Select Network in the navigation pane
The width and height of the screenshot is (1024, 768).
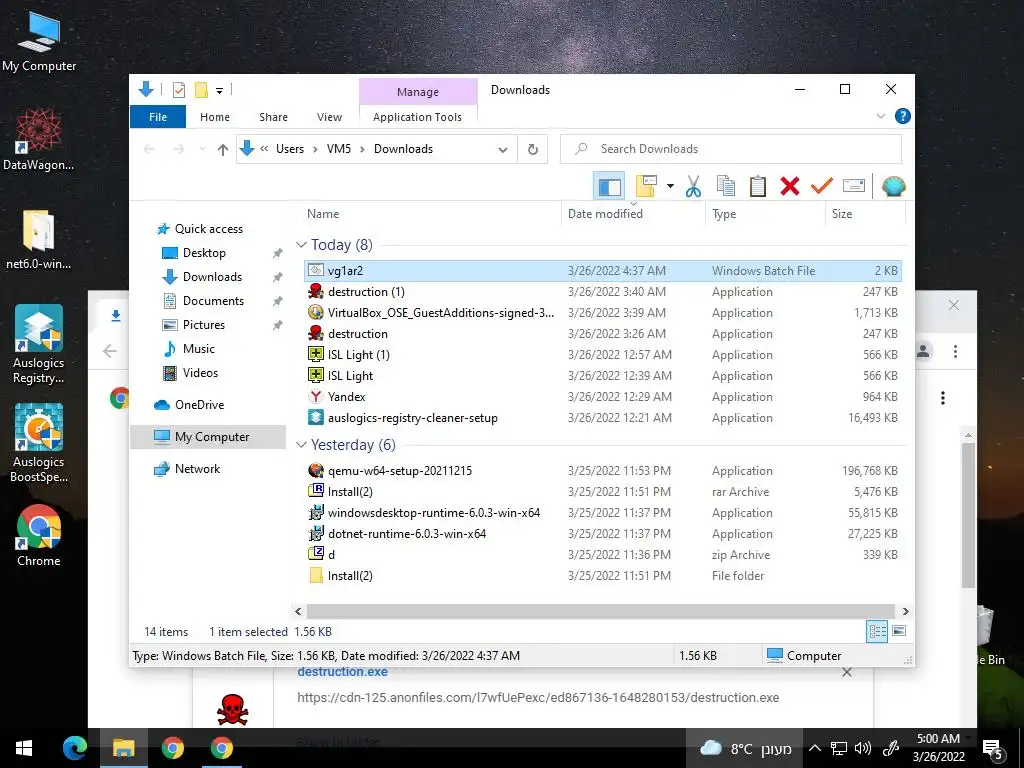click(x=197, y=469)
